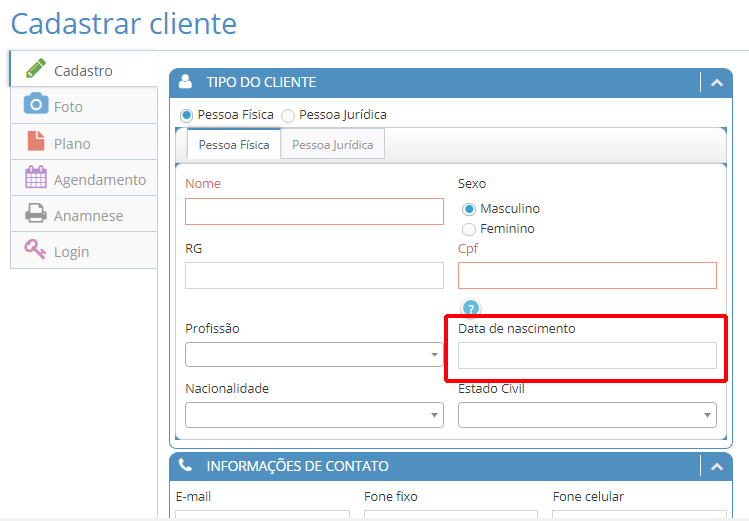This screenshot has width=749, height=521.
Task: Click the Login key icon
Action: pos(36,250)
